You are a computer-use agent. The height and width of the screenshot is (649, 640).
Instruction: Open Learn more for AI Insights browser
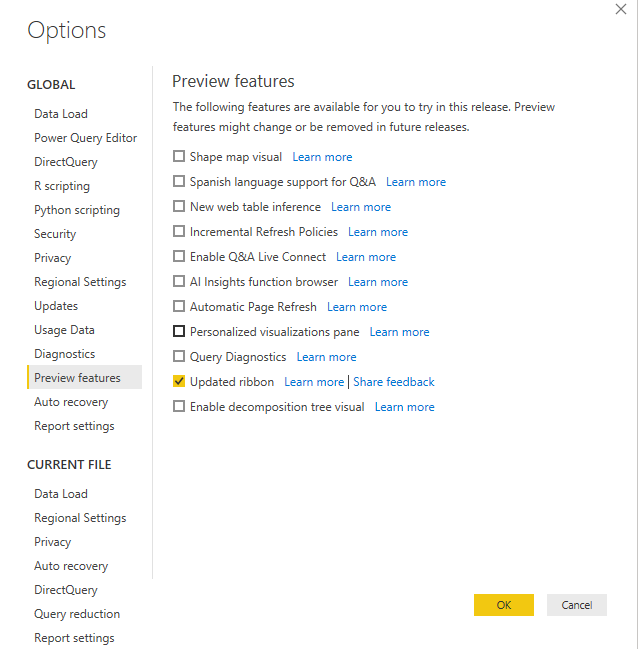(x=378, y=282)
